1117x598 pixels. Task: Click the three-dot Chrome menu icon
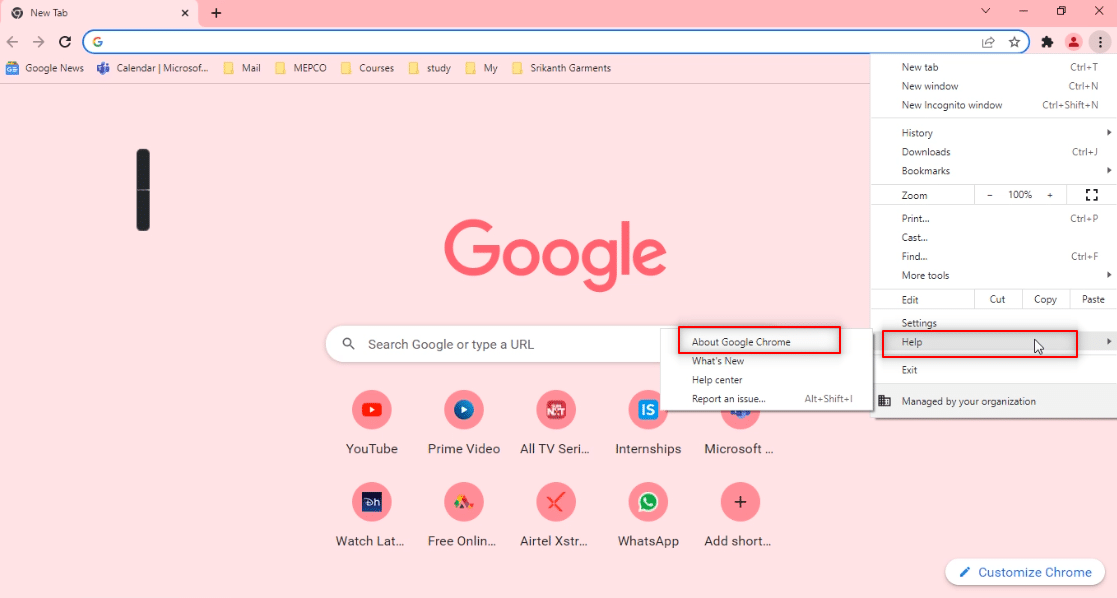[x=1100, y=42]
